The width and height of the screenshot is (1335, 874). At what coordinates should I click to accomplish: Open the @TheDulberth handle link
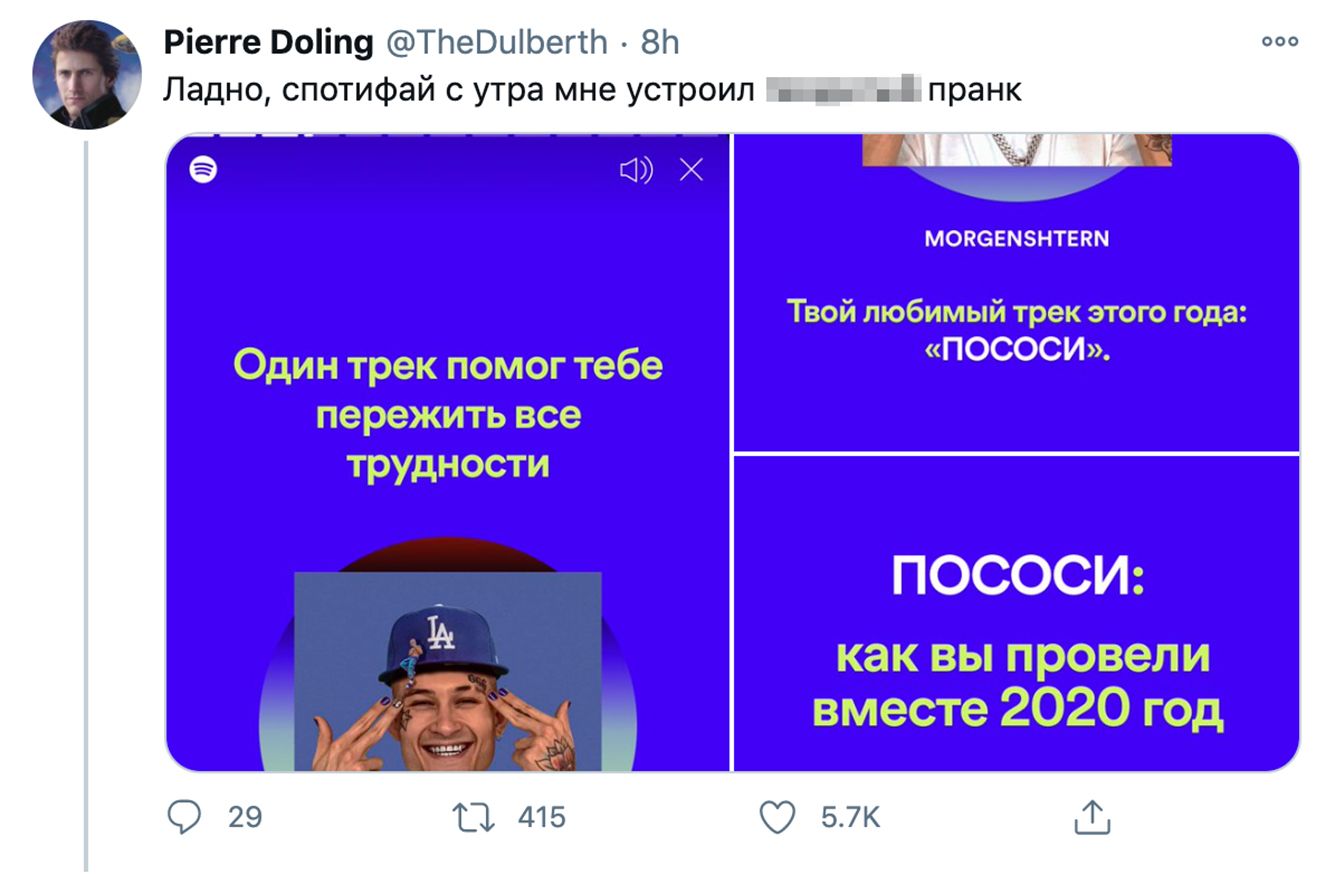[x=496, y=42]
